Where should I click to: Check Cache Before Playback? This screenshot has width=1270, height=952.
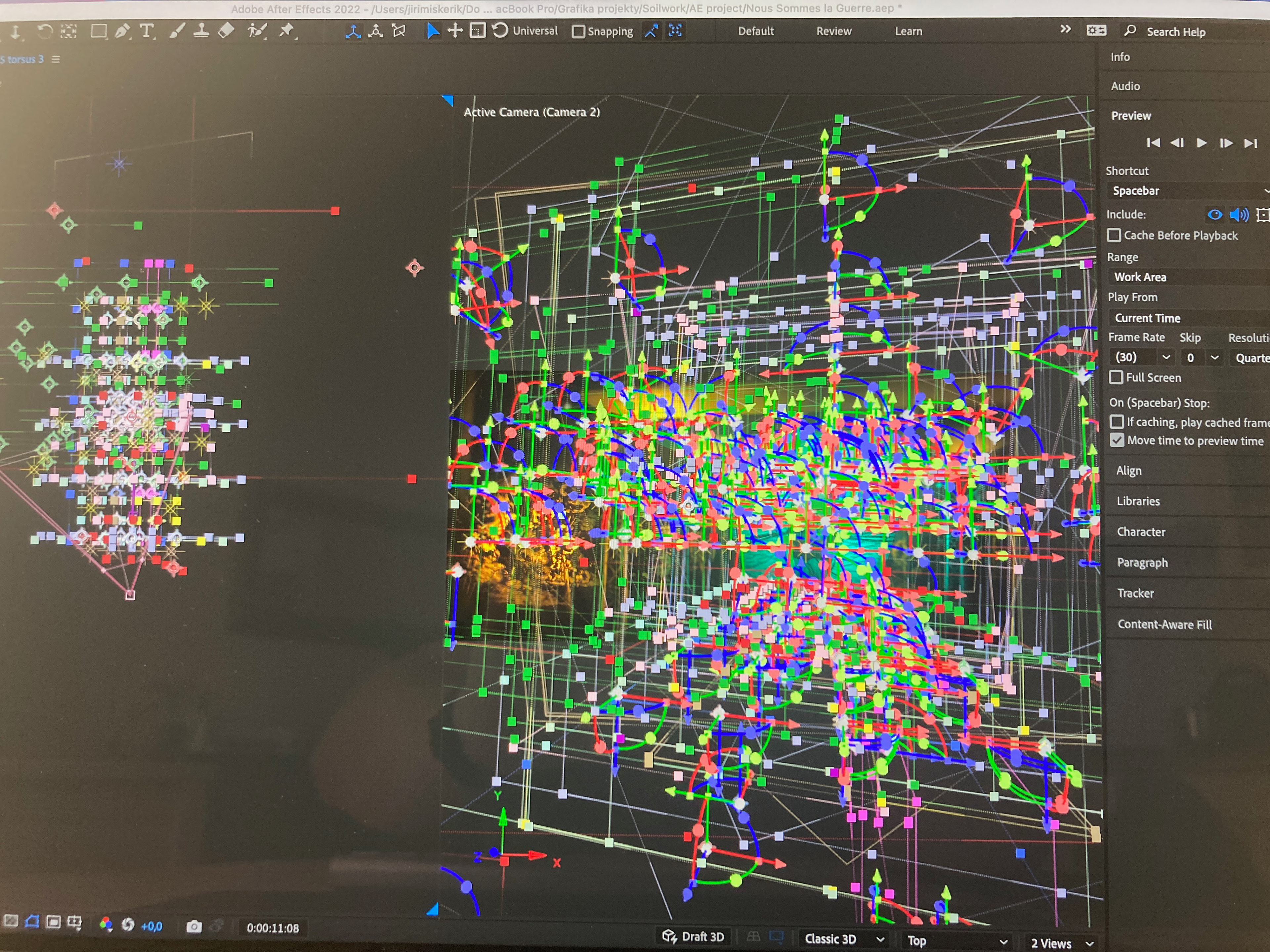[1114, 236]
